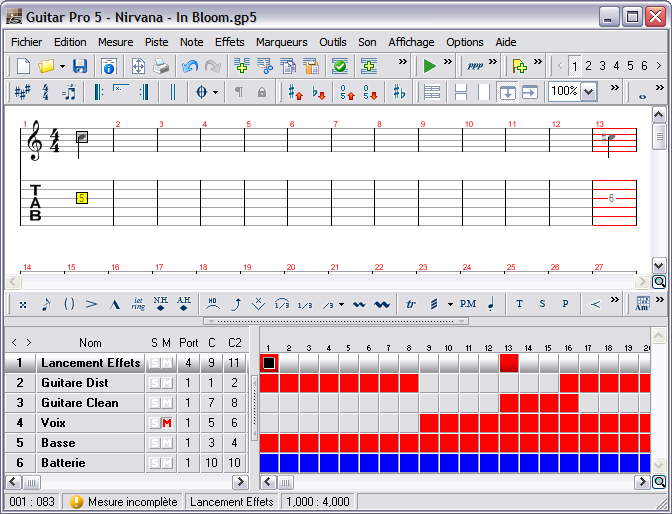Expand hidden toolbar items after play button
The height and width of the screenshot is (514, 672).
448,63
